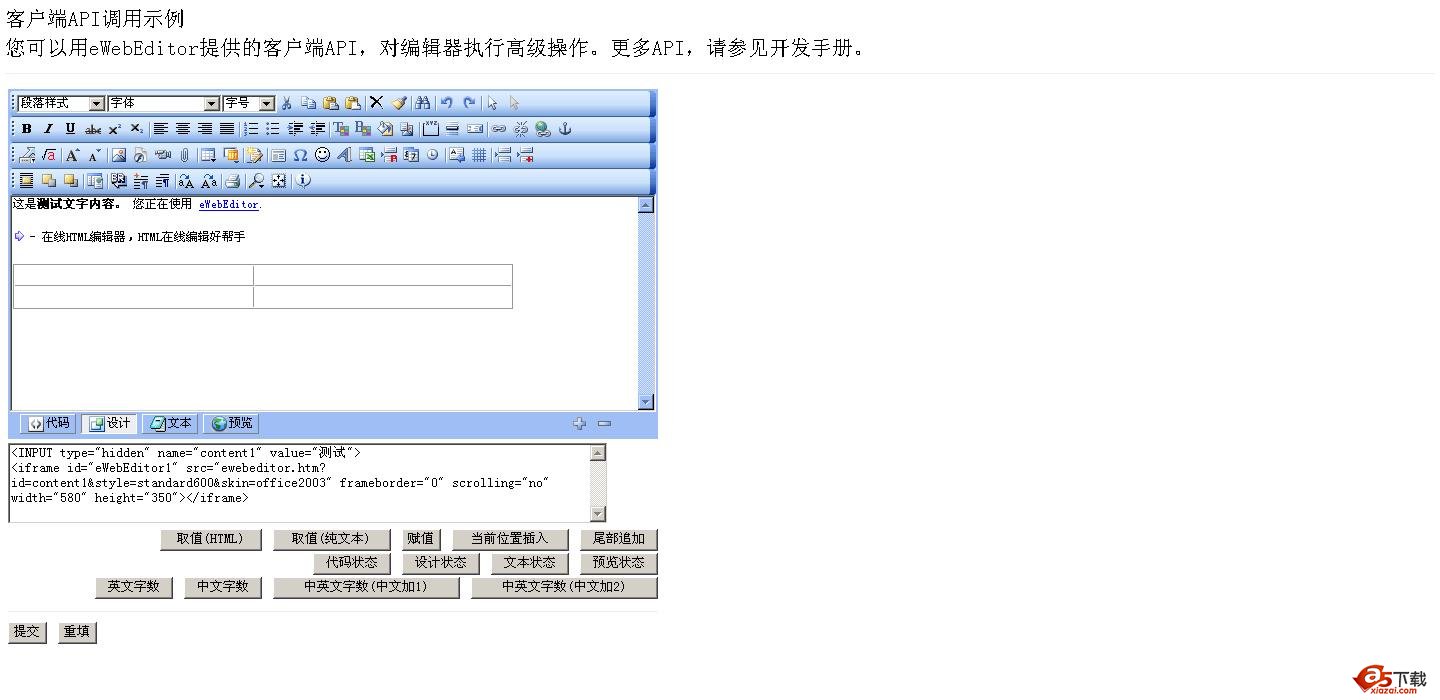Click the print icon in the toolbar
Screen dimensions: 1440x700
tap(231, 181)
